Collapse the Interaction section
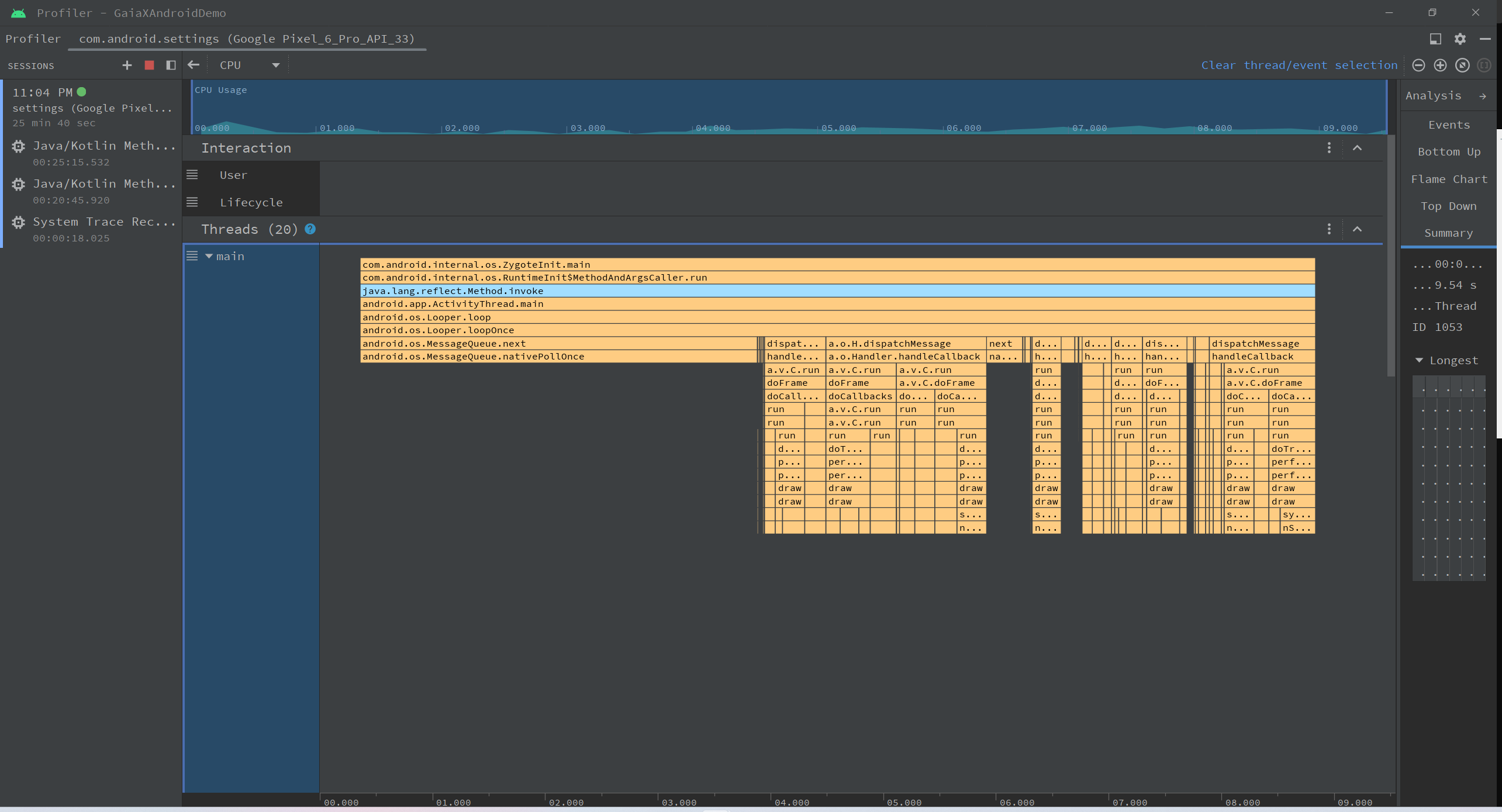This screenshot has height=812, width=1502. coord(1357,148)
